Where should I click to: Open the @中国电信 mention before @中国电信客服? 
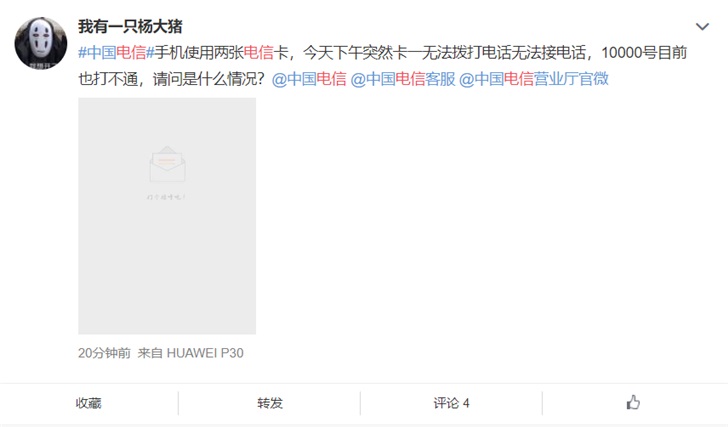click(309, 79)
